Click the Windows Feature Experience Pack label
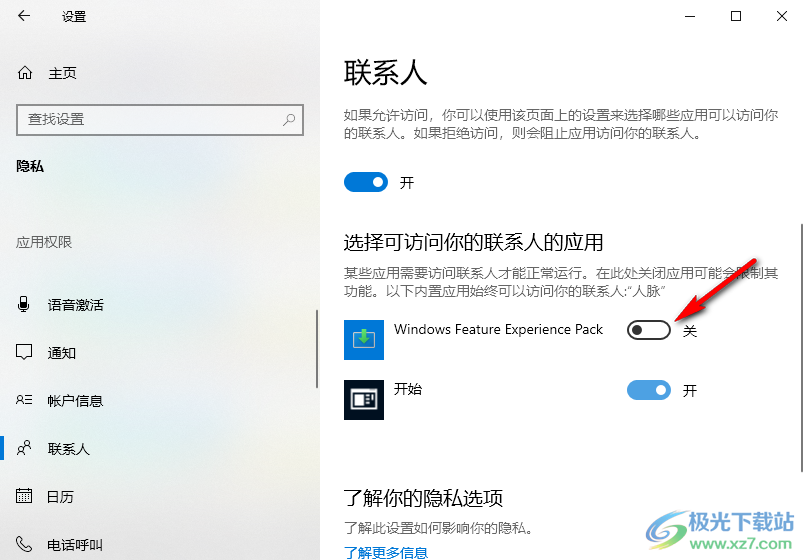 point(498,329)
